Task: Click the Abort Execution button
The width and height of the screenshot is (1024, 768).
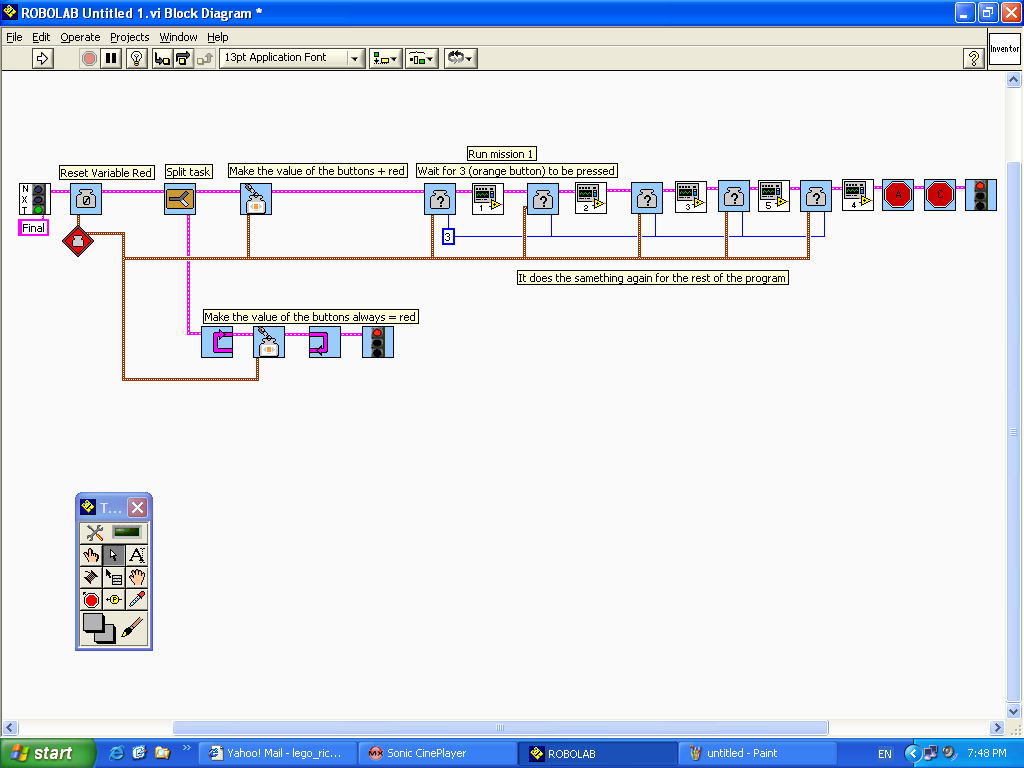Action: tap(88, 58)
